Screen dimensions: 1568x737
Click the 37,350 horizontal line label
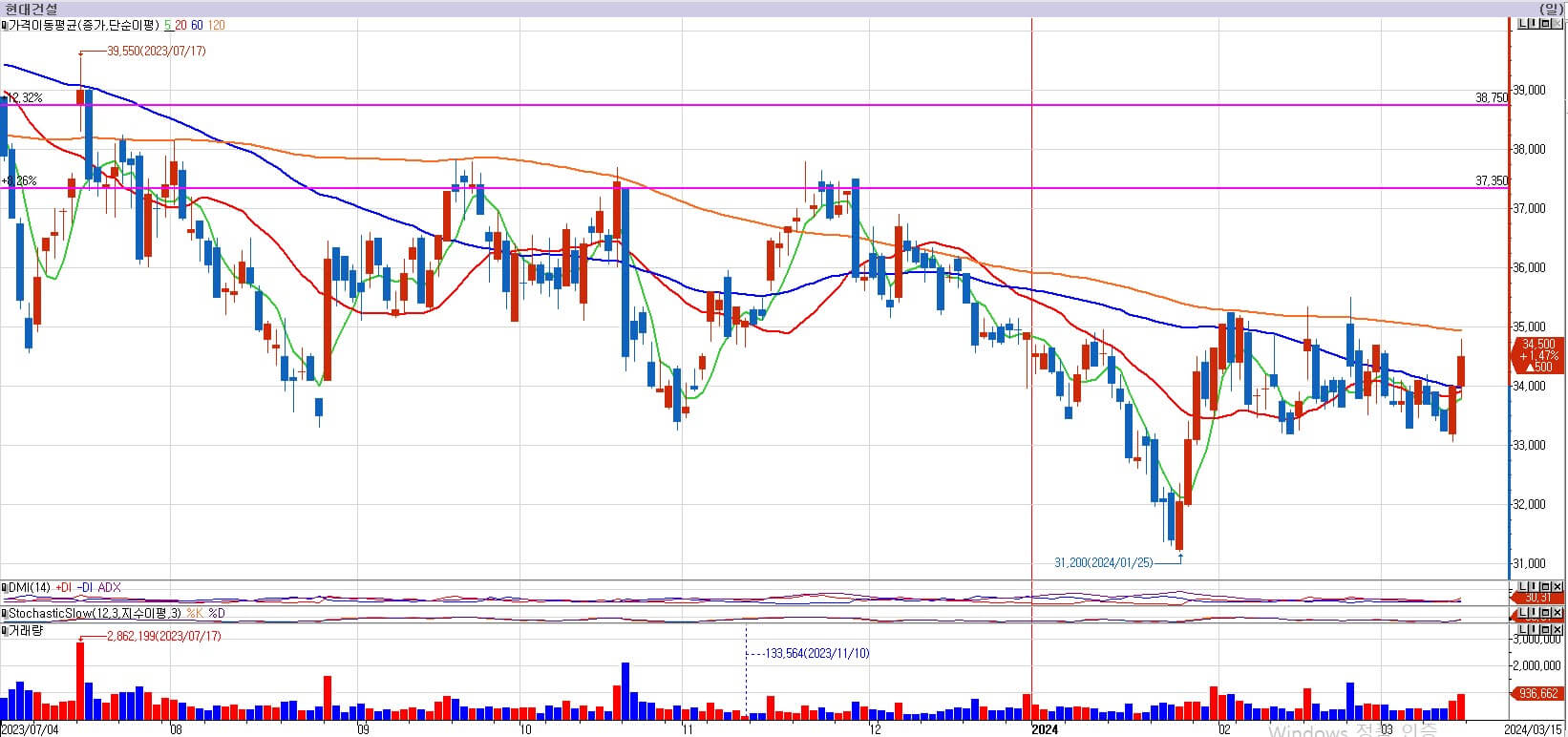click(1492, 180)
